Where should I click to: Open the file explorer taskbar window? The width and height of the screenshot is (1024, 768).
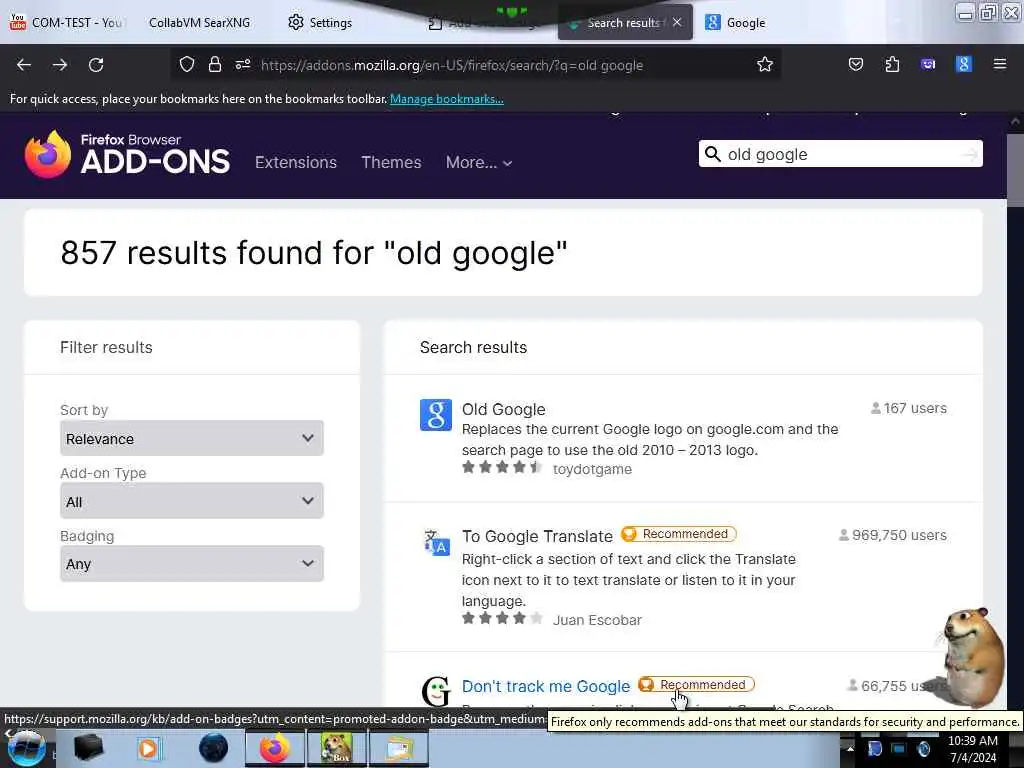399,748
